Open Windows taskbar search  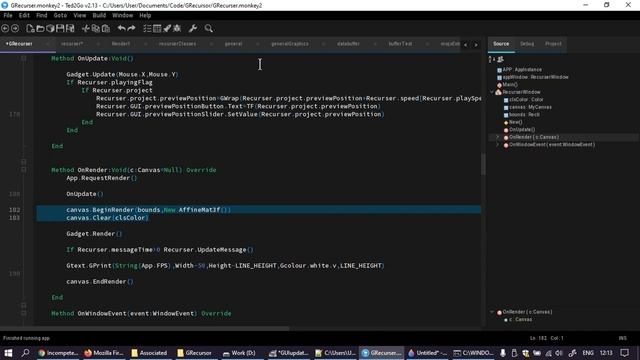(25, 353)
